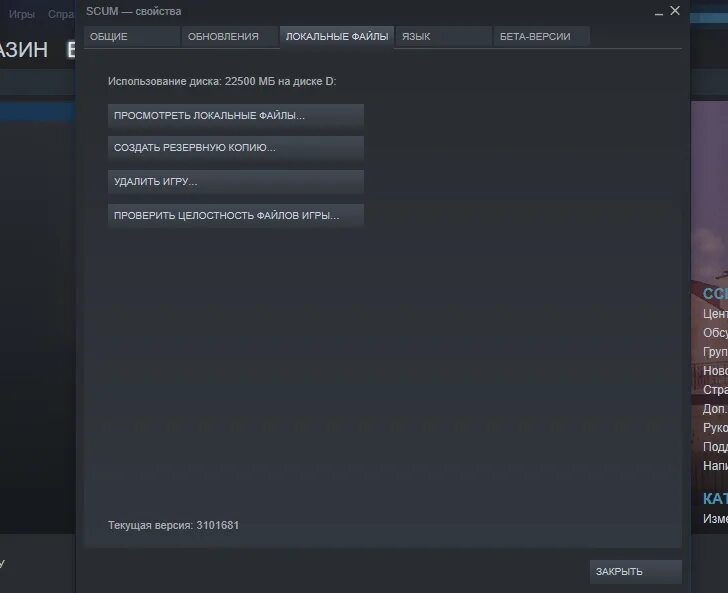728x593 pixels.
Task: Click the disk usage text 22500 МБ
Action: coord(250,81)
